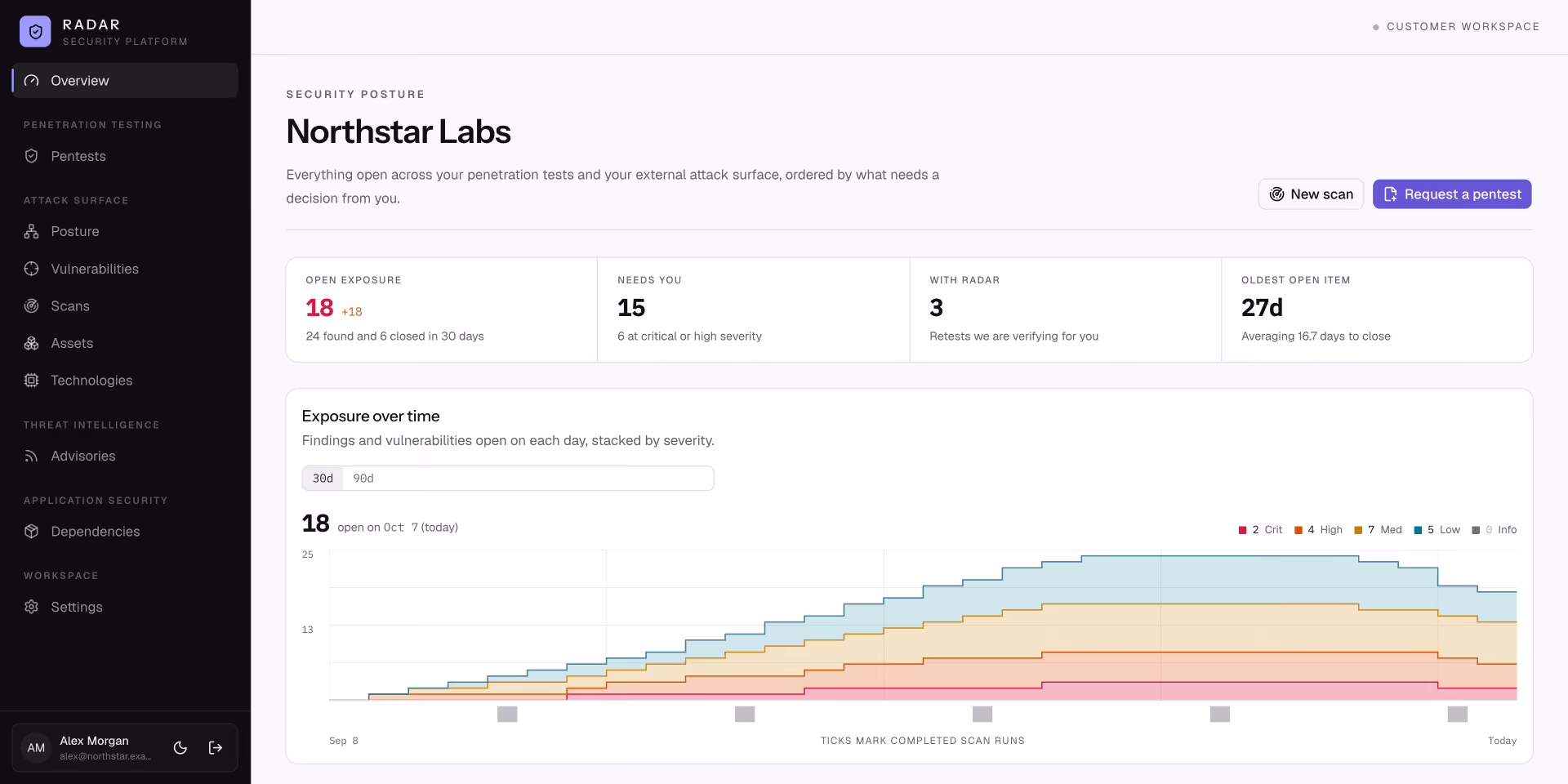The width and height of the screenshot is (1568, 784).
Task: Click the sign out icon
Action: [216, 747]
